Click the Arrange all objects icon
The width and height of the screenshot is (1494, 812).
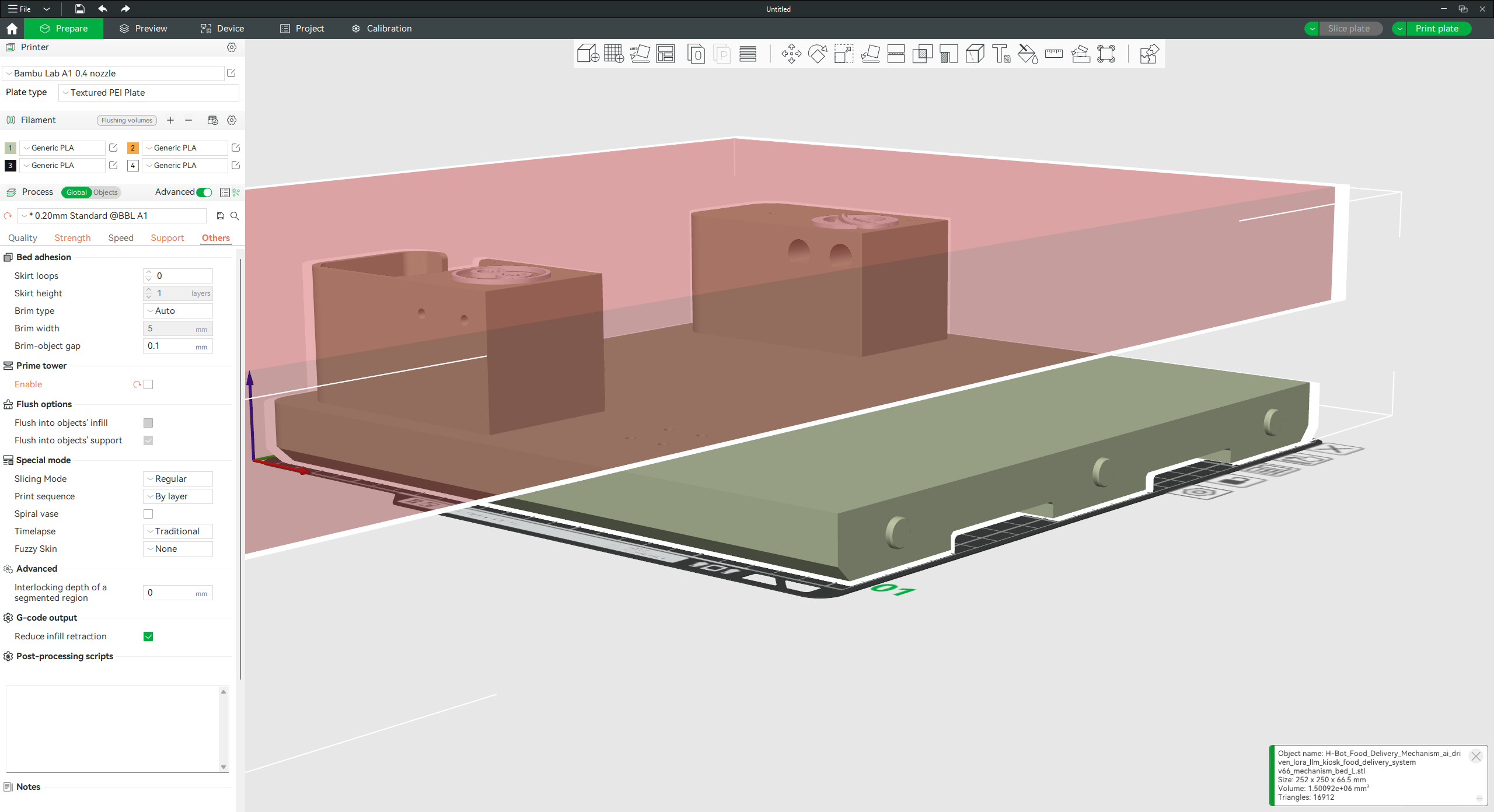tap(665, 54)
